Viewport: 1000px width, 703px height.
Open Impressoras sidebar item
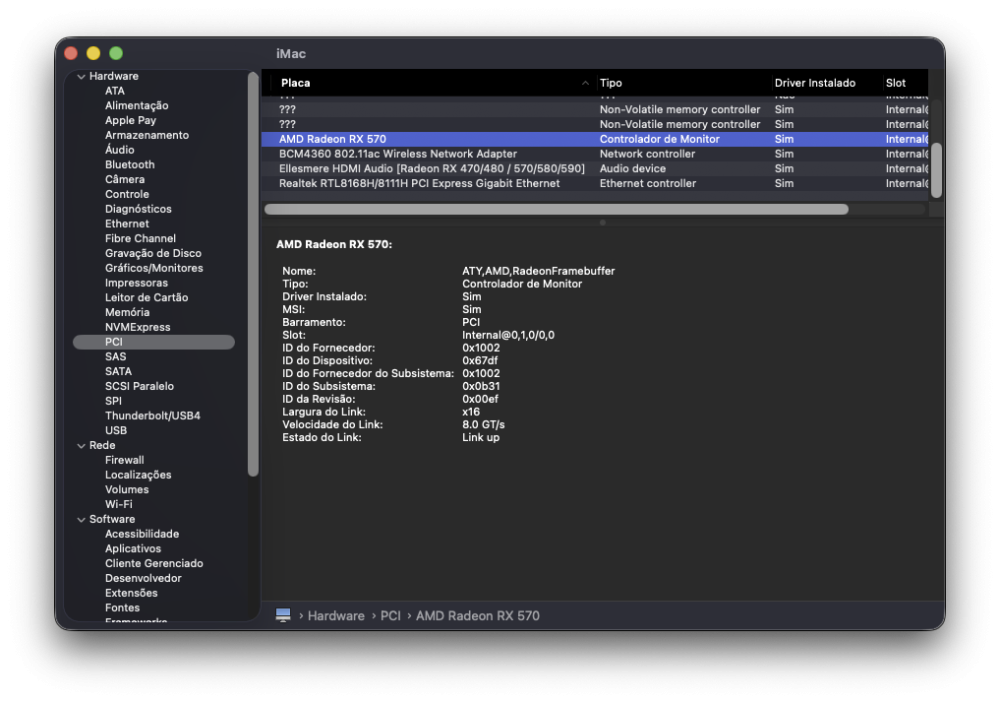tap(136, 283)
